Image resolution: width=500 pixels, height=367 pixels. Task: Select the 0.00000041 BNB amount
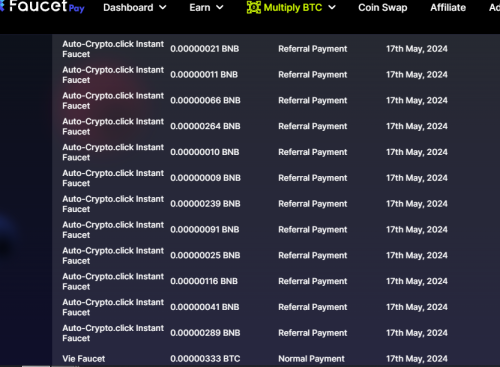pyautogui.click(x=205, y=307)
